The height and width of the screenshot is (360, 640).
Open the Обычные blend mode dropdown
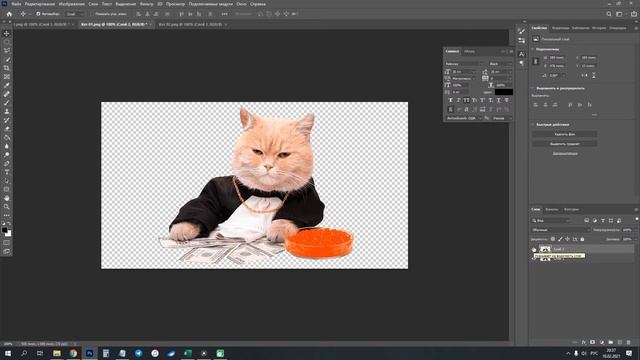tap(561, 230)
